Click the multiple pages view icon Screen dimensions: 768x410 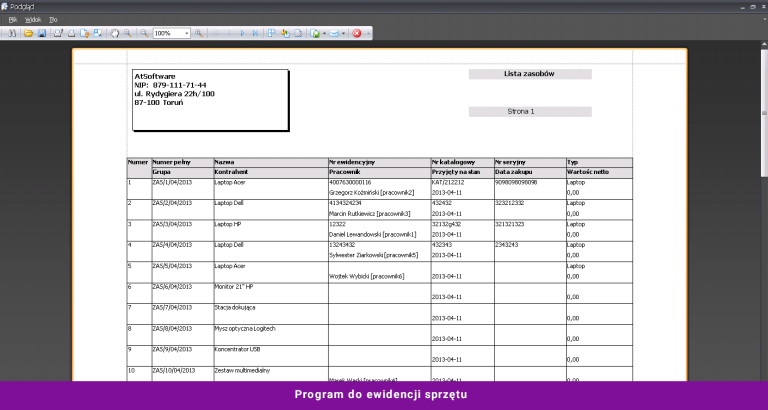(272, 33)
